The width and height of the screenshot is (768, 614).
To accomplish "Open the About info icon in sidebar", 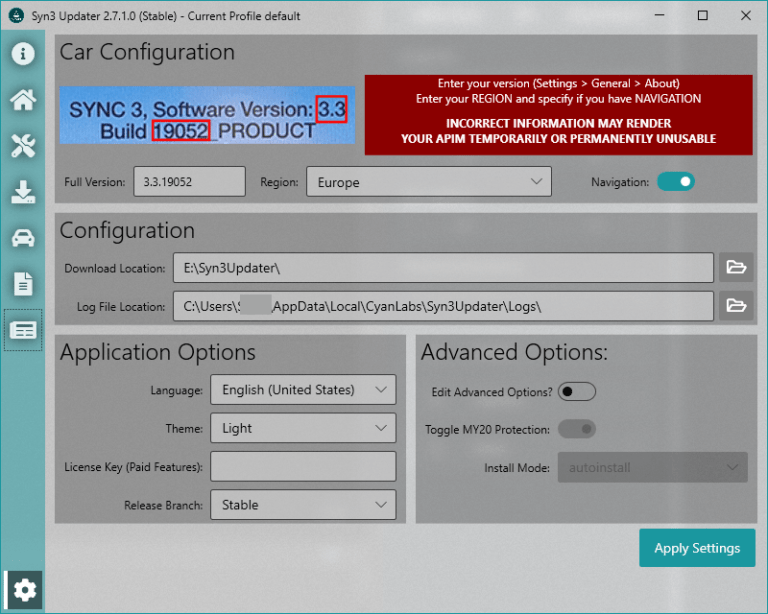I will [23, 53].
